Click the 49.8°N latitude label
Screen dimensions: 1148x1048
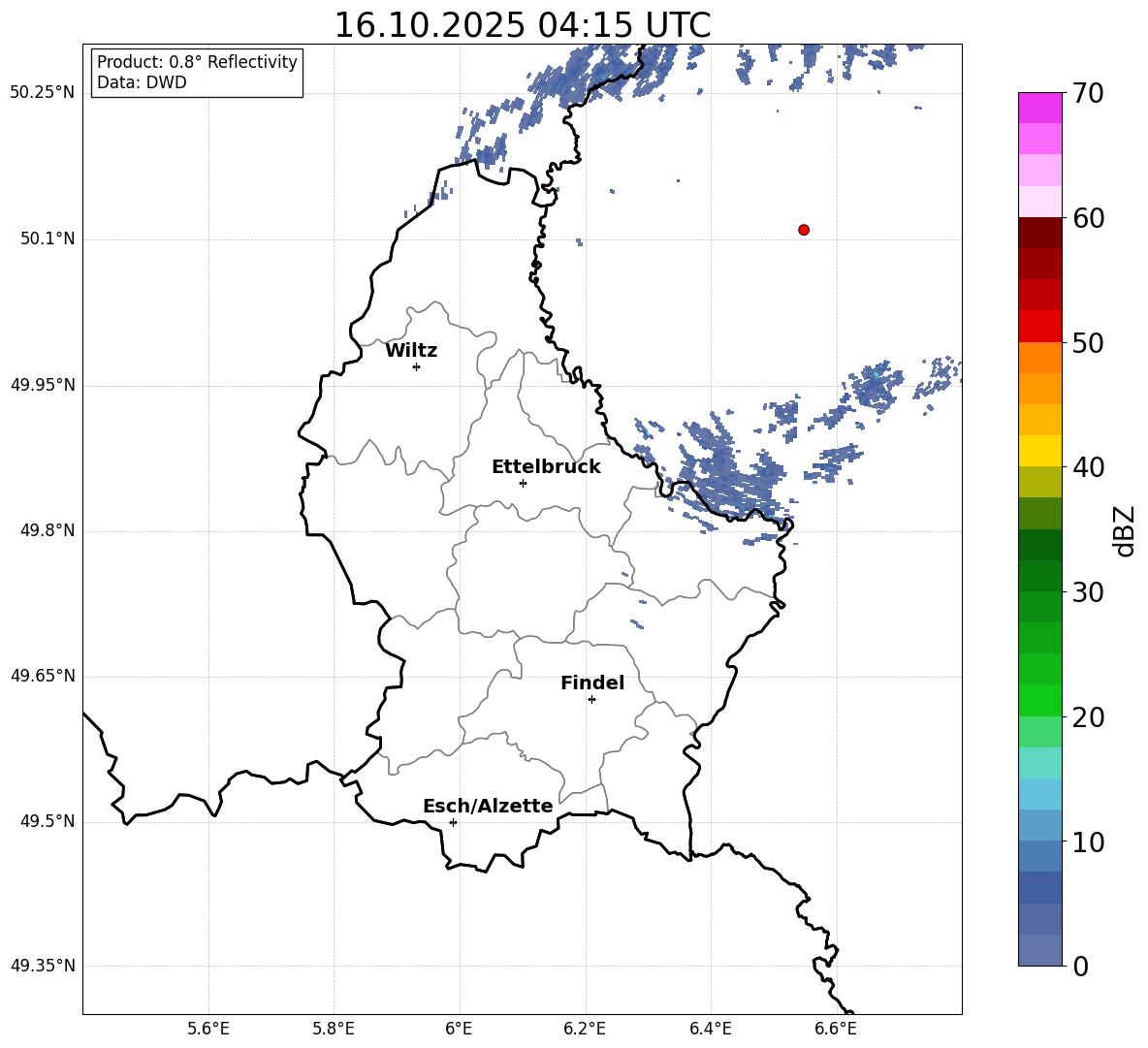click(x=48, y=530)
